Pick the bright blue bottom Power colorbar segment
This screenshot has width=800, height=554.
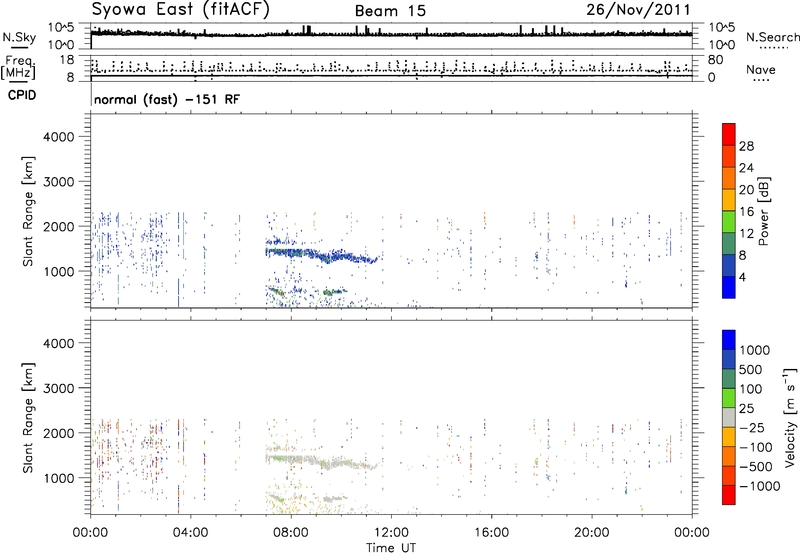click(x=729, y=287)
